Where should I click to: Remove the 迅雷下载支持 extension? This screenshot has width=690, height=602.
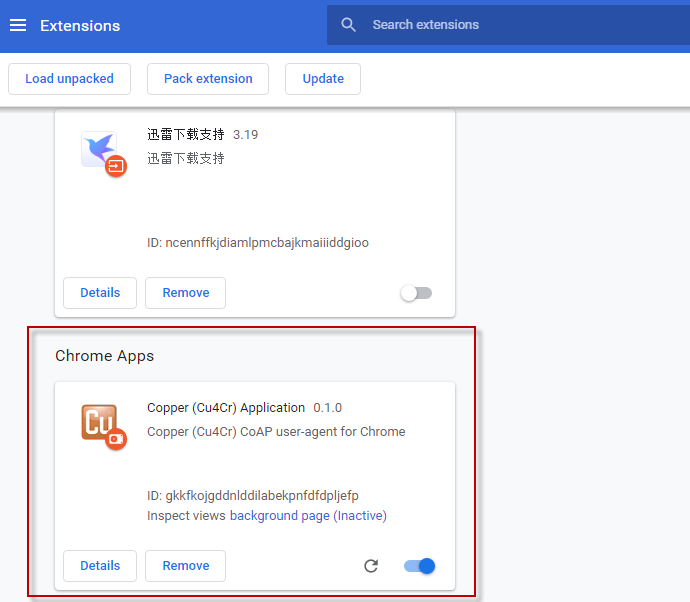tap(186, 293)
